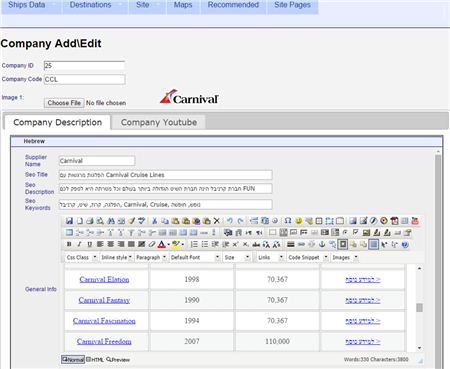Viewport: 450px width, 369px height.
Task: Open the Paragraph format dropdown
Action: tap(151, 257)
